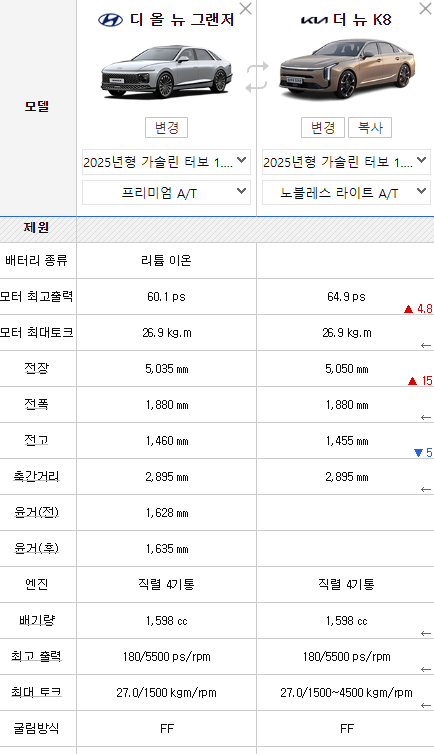Click the 전폭 spec label

click(x=37, y=404)
